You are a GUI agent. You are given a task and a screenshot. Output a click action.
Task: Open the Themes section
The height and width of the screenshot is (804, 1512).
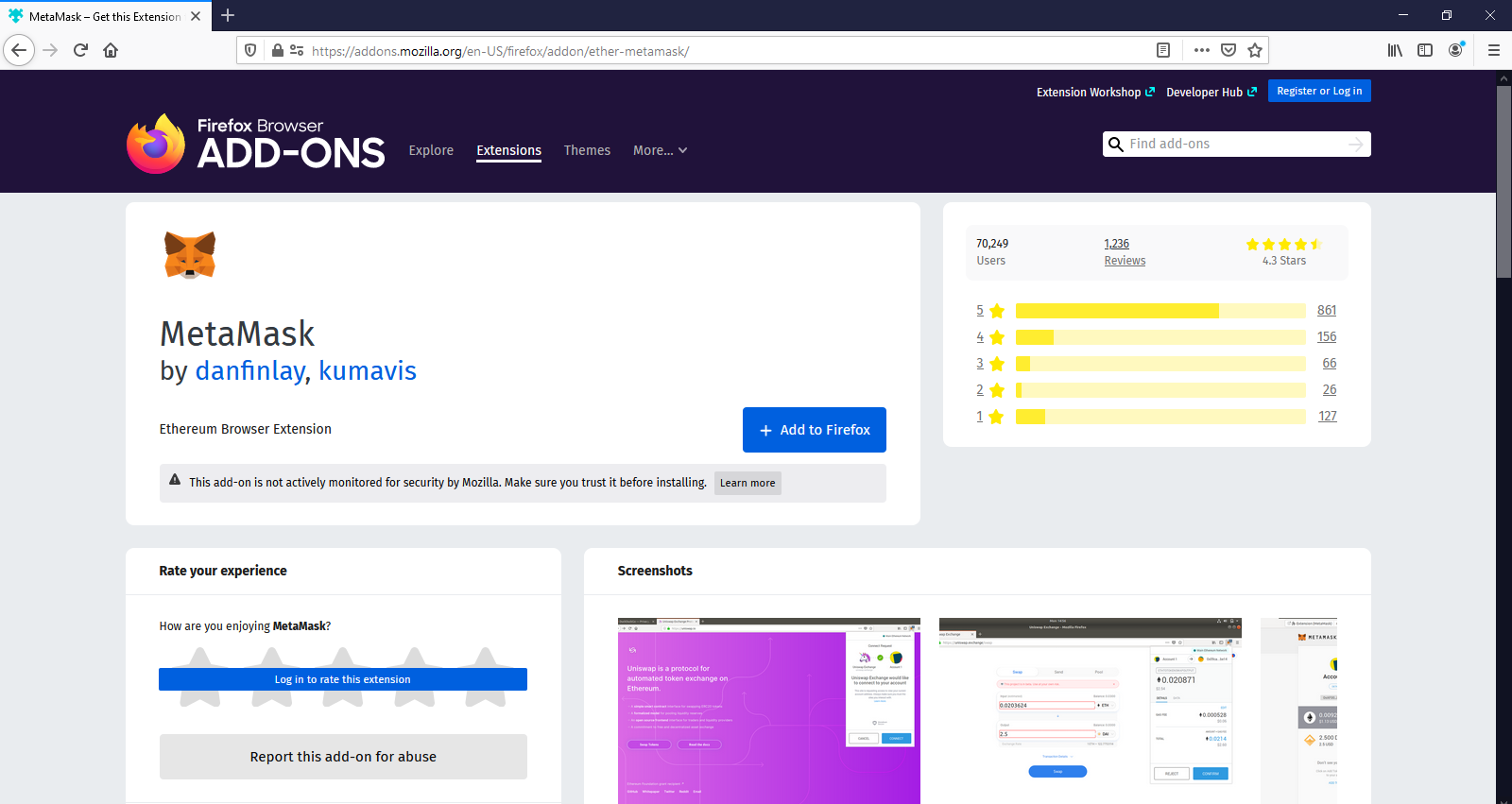coord(587,150)
